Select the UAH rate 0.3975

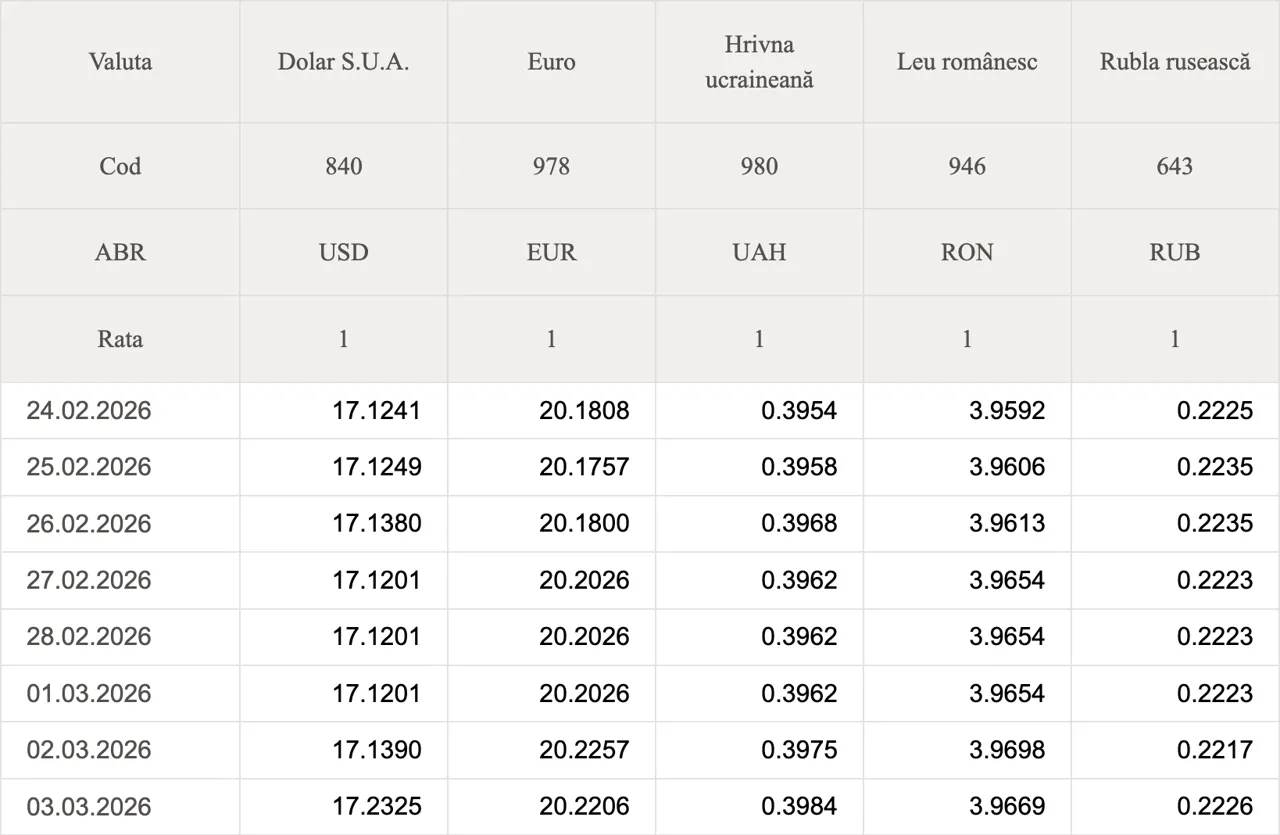799,750
